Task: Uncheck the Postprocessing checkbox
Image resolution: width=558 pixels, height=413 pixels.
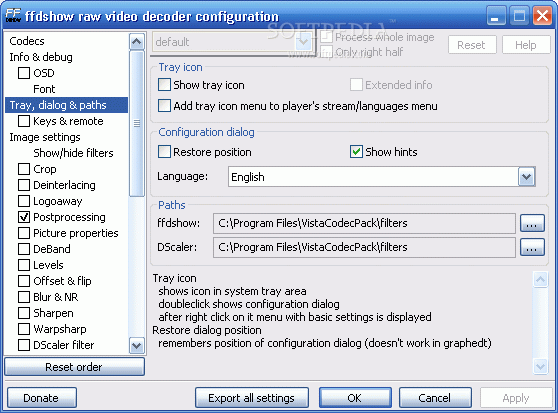Action: tap(24, 217)
